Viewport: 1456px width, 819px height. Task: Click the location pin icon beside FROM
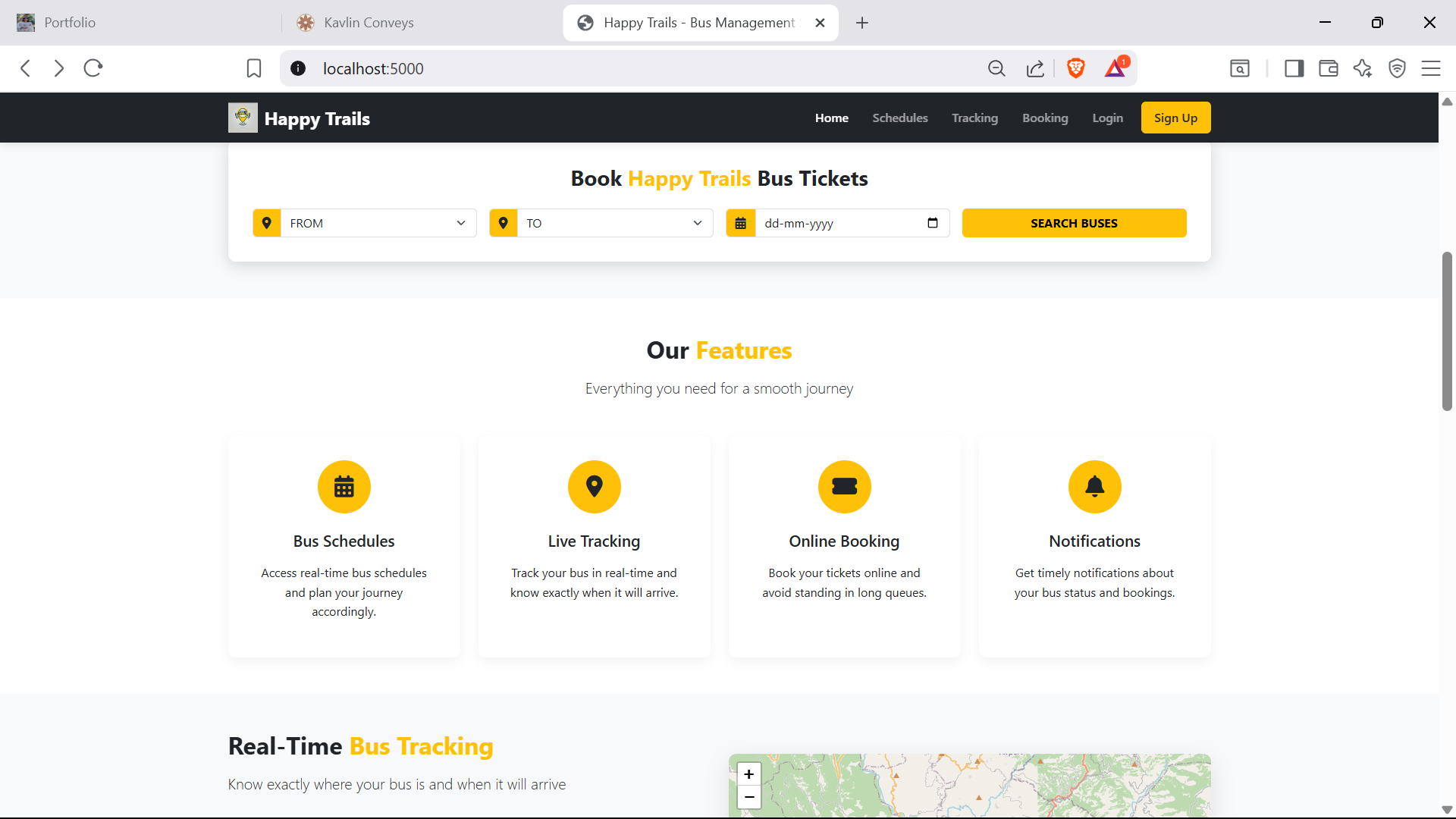(267, 223)
